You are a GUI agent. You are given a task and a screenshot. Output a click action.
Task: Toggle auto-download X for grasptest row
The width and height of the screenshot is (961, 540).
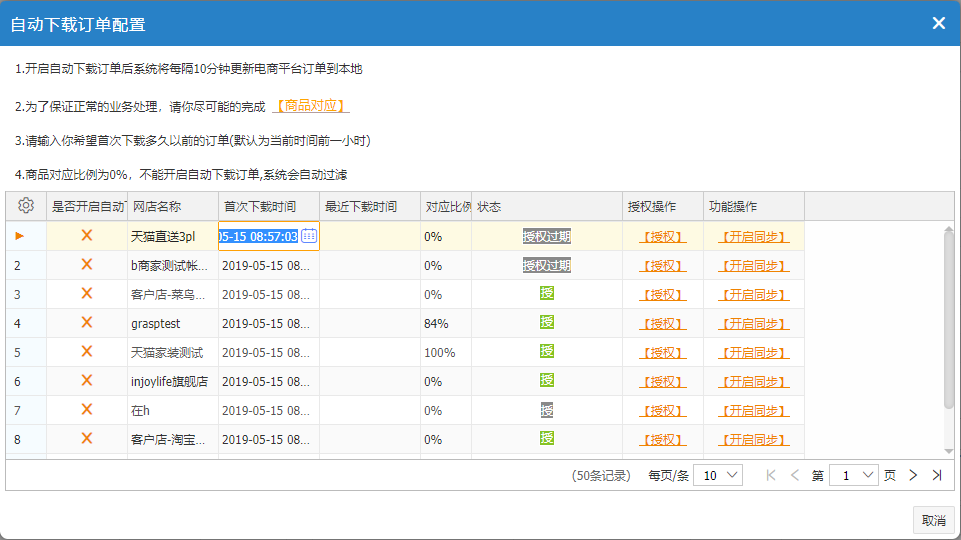(86, 323)
